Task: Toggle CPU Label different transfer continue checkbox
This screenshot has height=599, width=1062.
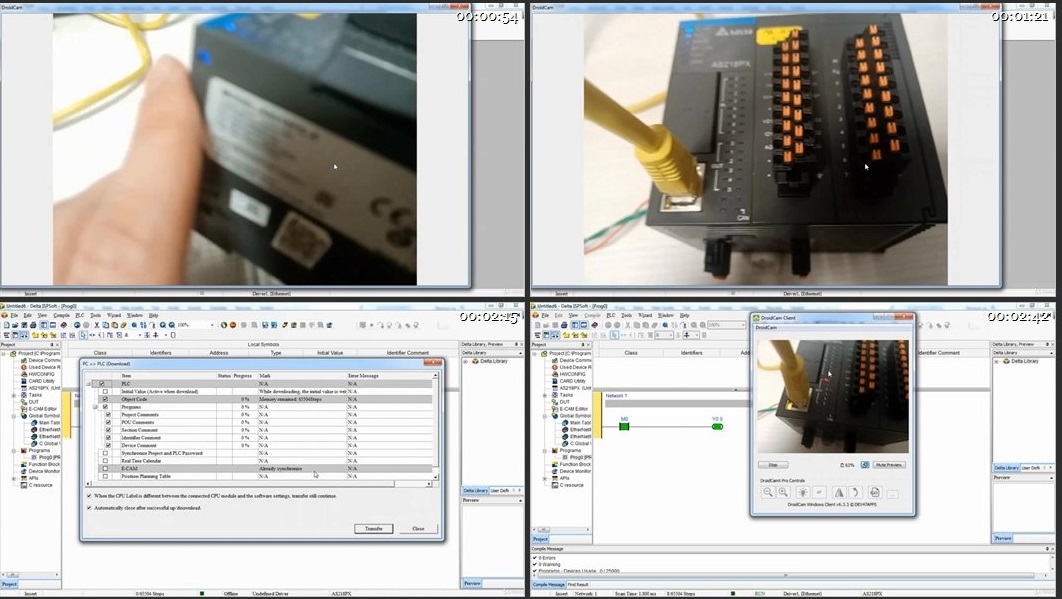Action: [89, 496]
